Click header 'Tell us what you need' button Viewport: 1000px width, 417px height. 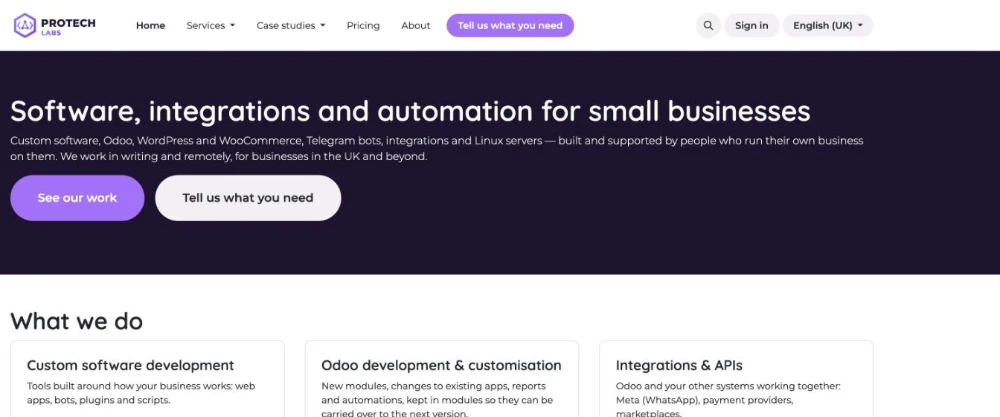coord(510,26)
